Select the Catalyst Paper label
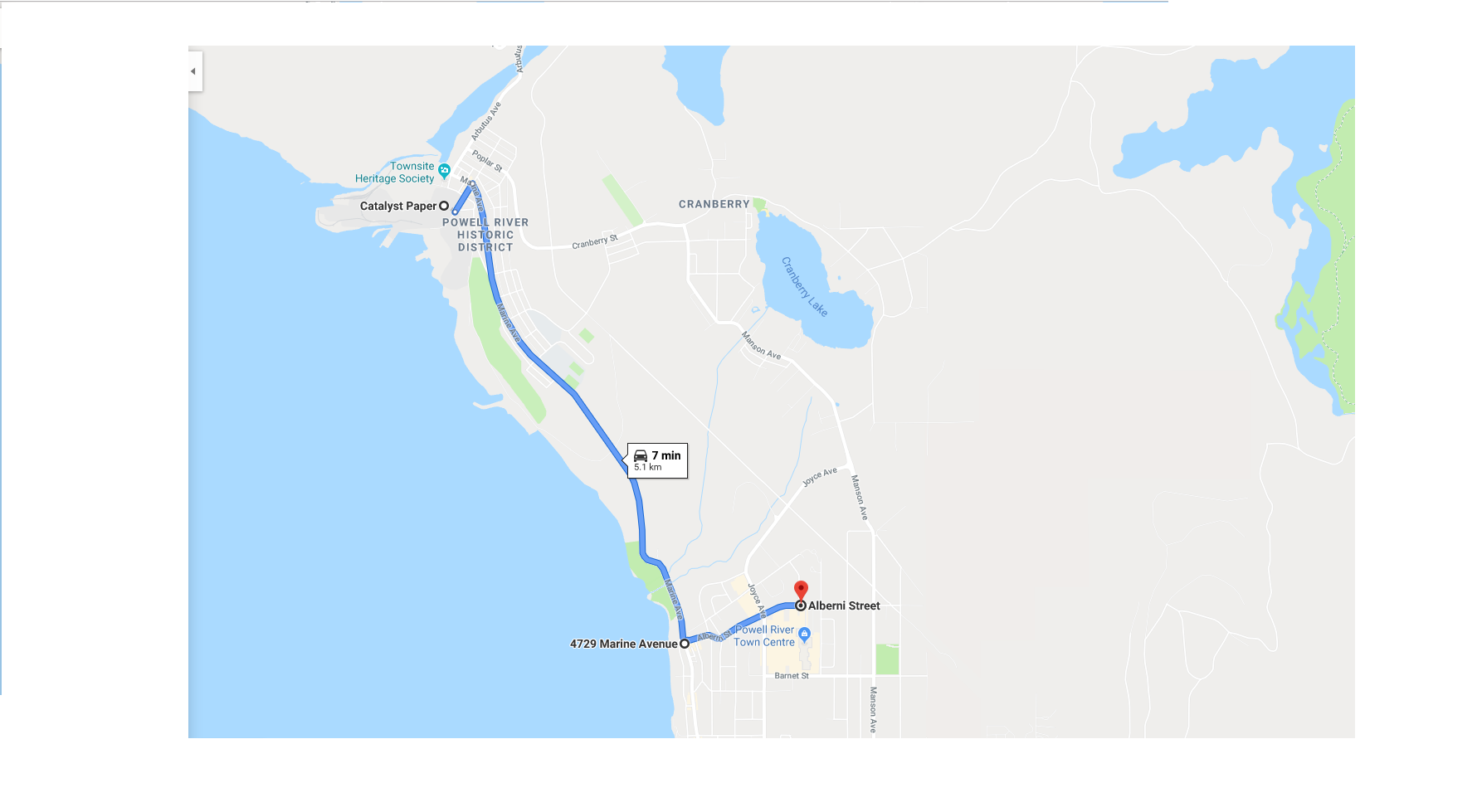 [x=398, y=206]
